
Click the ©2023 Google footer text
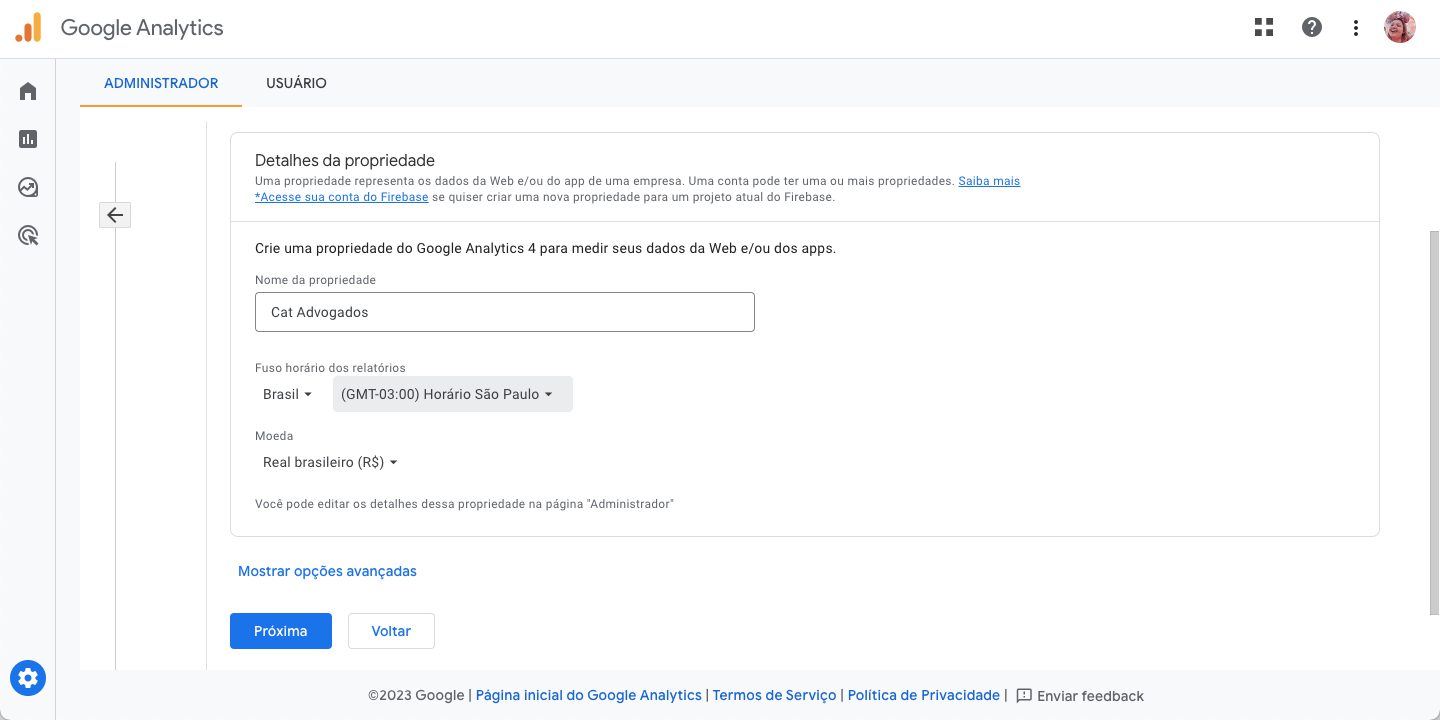(416, 695)
